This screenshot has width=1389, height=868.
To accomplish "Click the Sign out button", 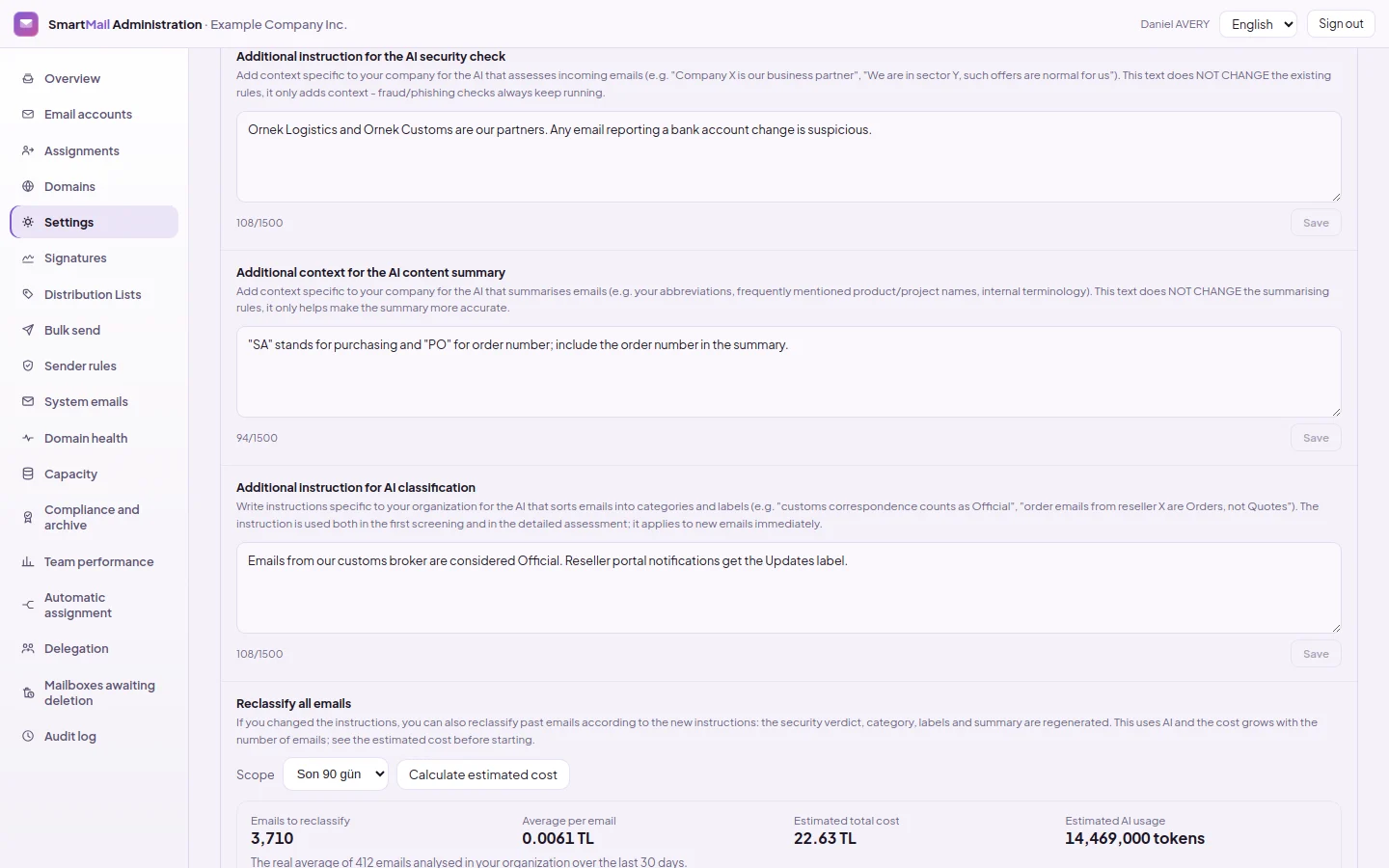I will pos(1341,24).
